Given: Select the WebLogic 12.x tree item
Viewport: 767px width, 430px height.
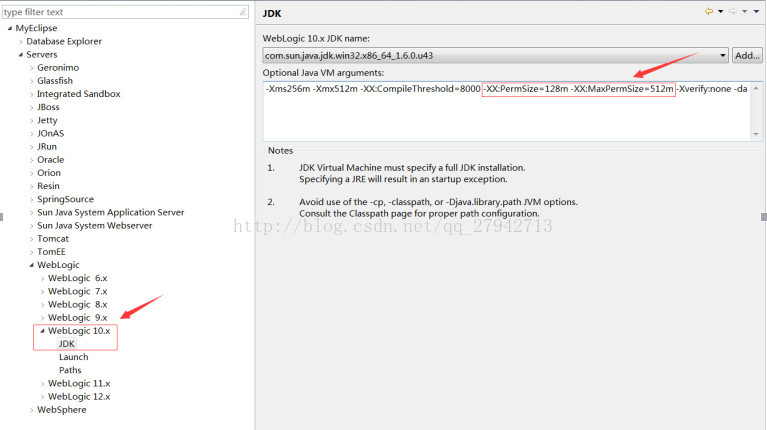Looking at the screenshot, I should pos(79,397).
